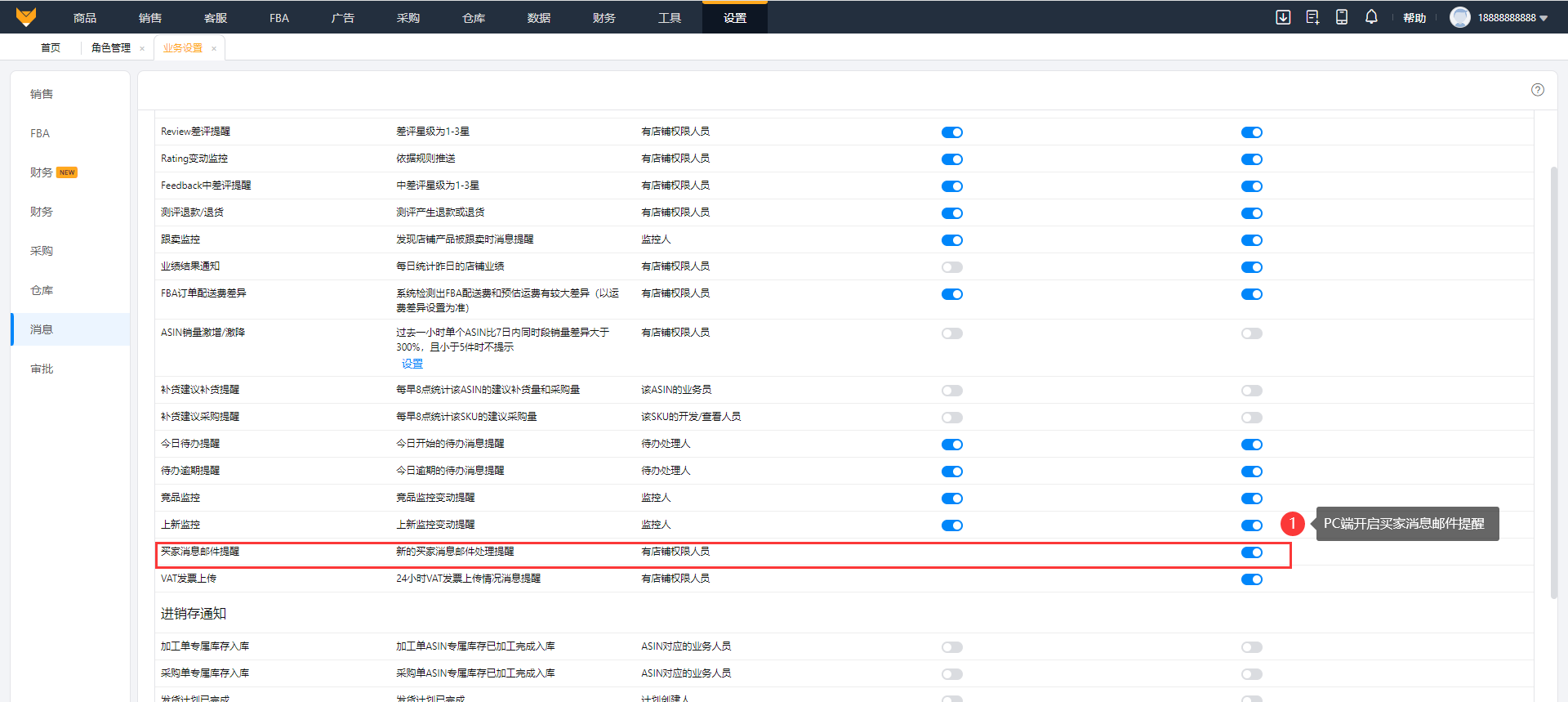
Task: Enable first toggle in 业绩结果通知 row
Action: (x=951, y=267)
